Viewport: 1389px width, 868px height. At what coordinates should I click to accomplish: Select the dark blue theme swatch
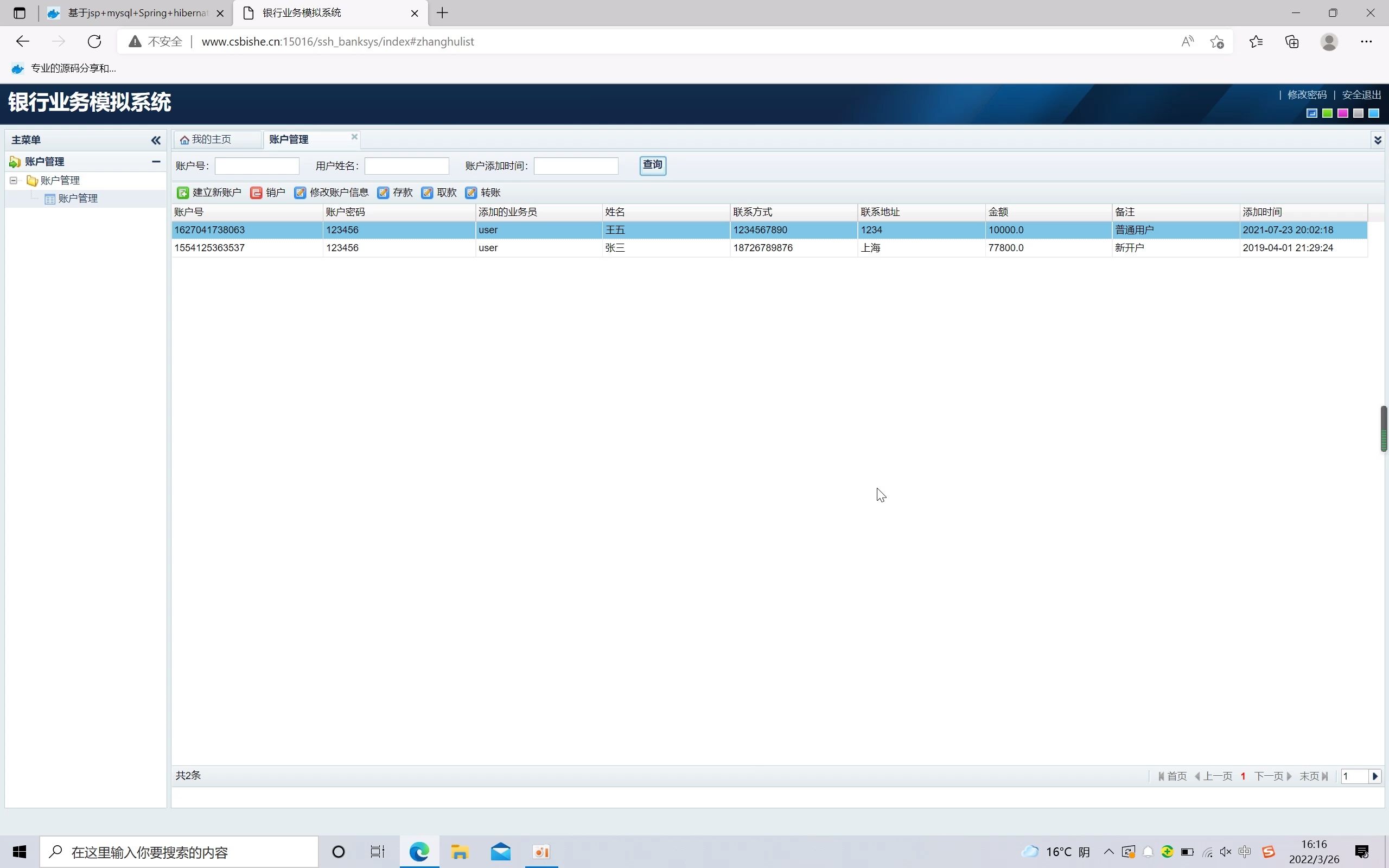1312,113
